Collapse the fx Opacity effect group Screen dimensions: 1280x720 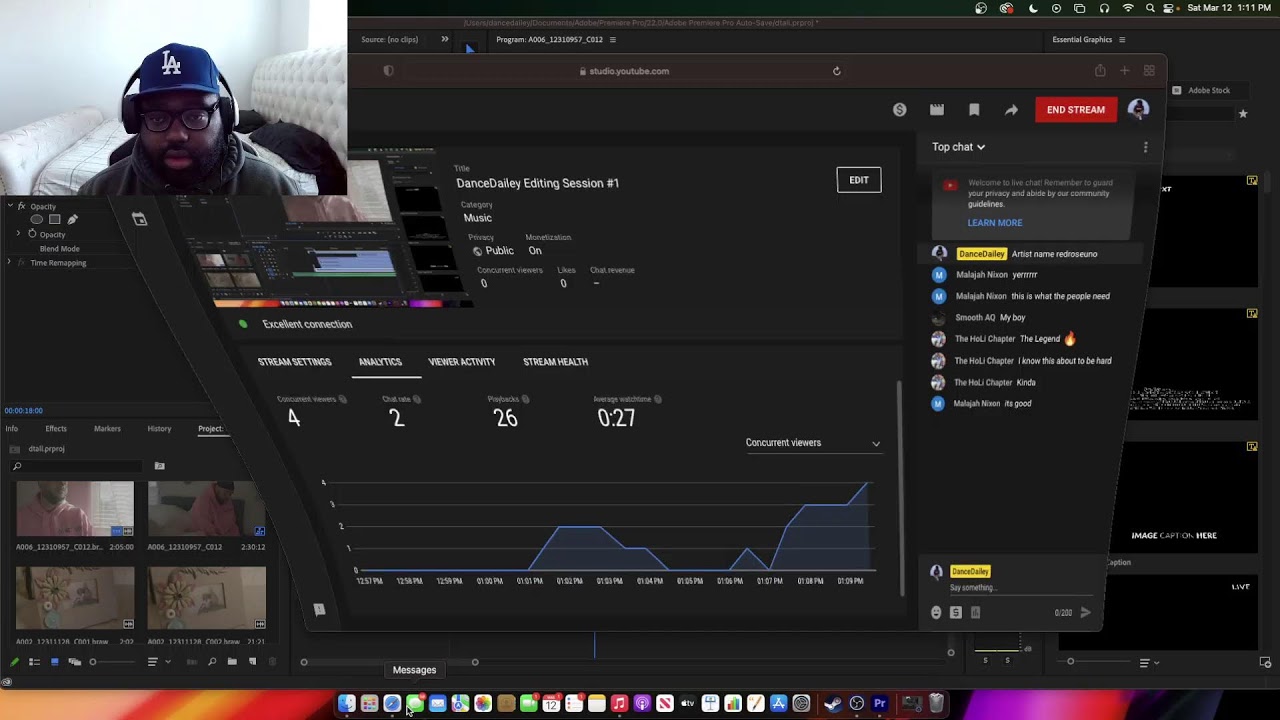click(x=9, y=207)
